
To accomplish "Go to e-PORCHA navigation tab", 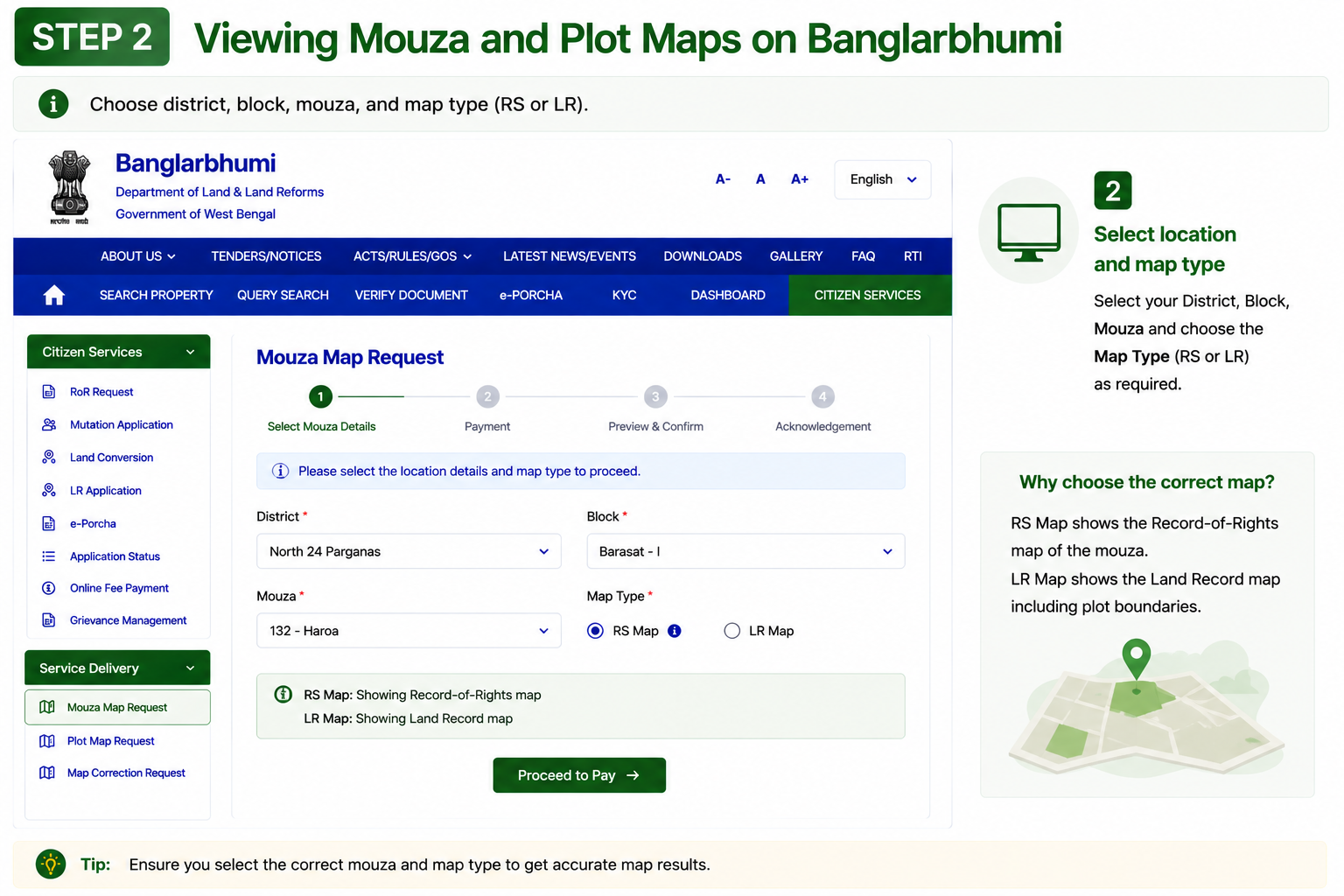I will (531, 296).
